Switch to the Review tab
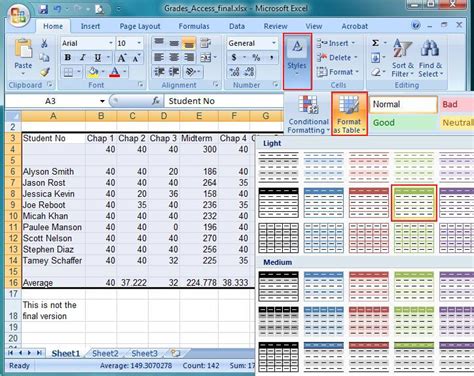474x376 pixels. [x=275, y=26]
